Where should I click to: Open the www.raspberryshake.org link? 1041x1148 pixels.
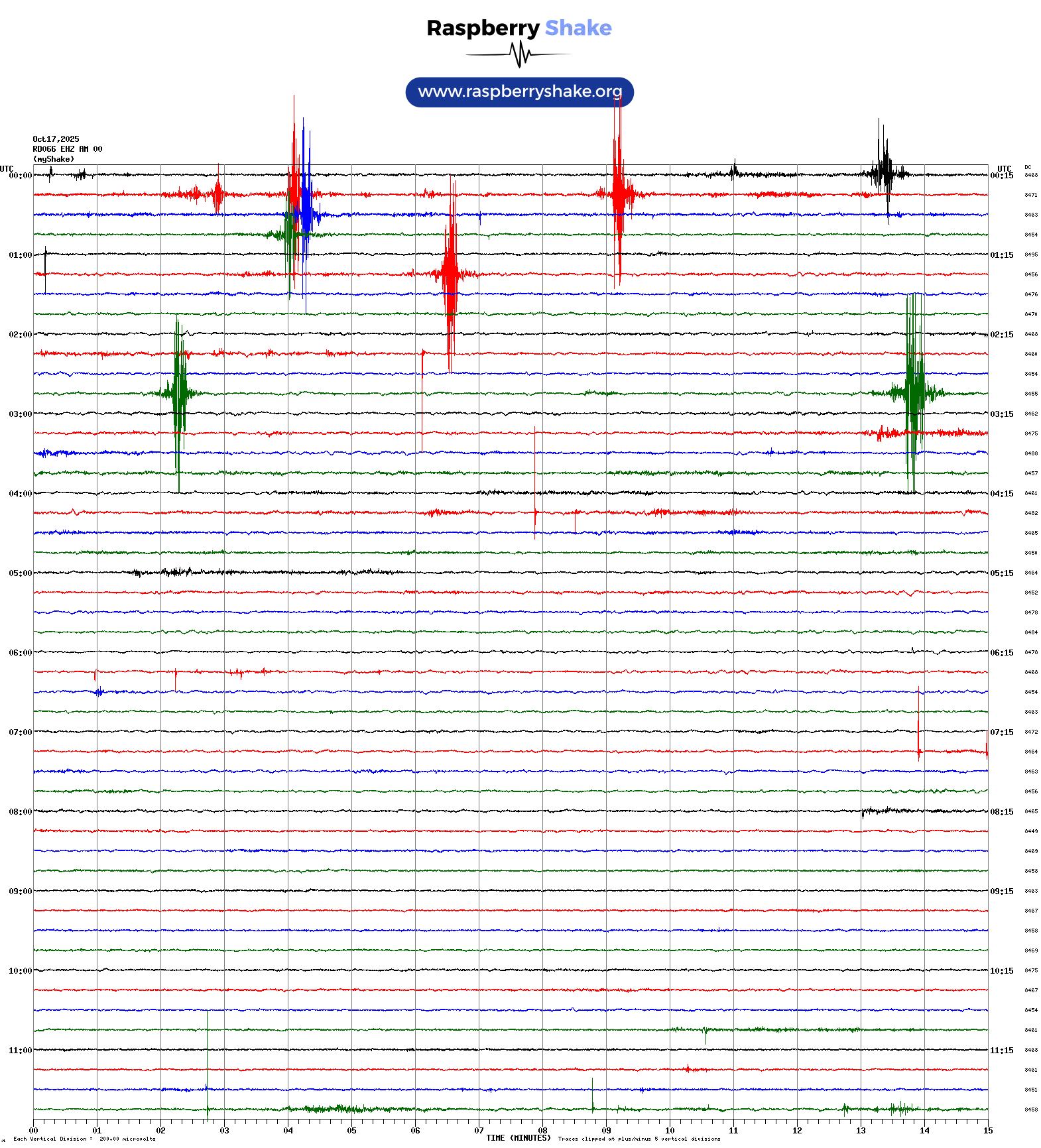point(519,91)
